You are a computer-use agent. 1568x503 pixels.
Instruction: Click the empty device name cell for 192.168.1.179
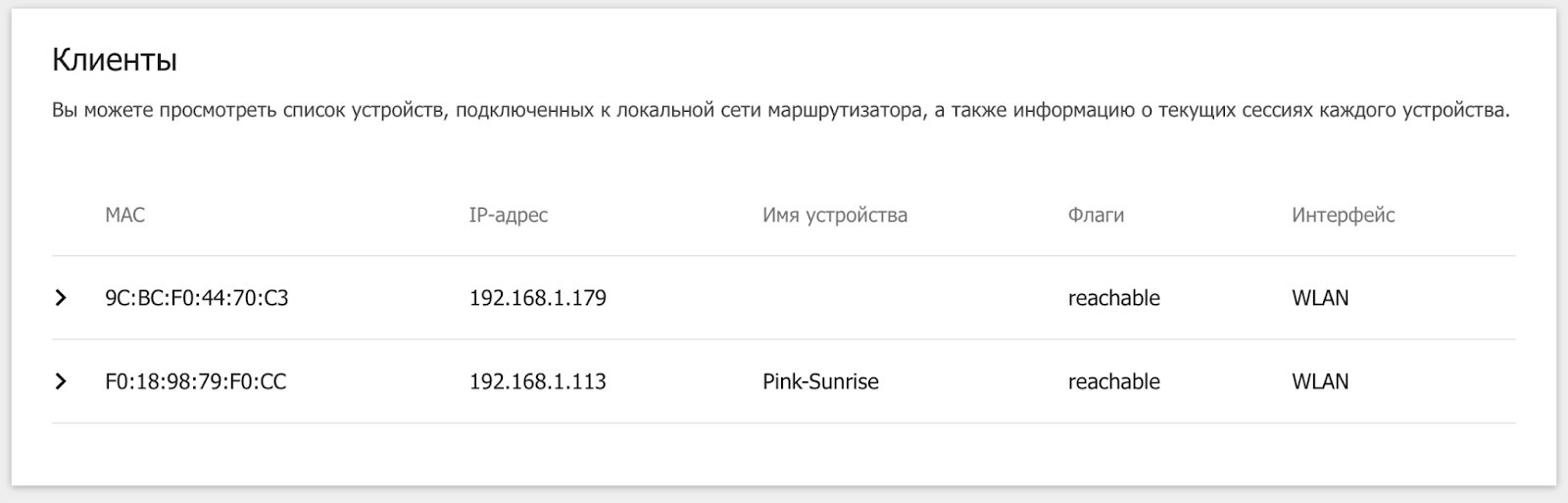tap(882, 298)
